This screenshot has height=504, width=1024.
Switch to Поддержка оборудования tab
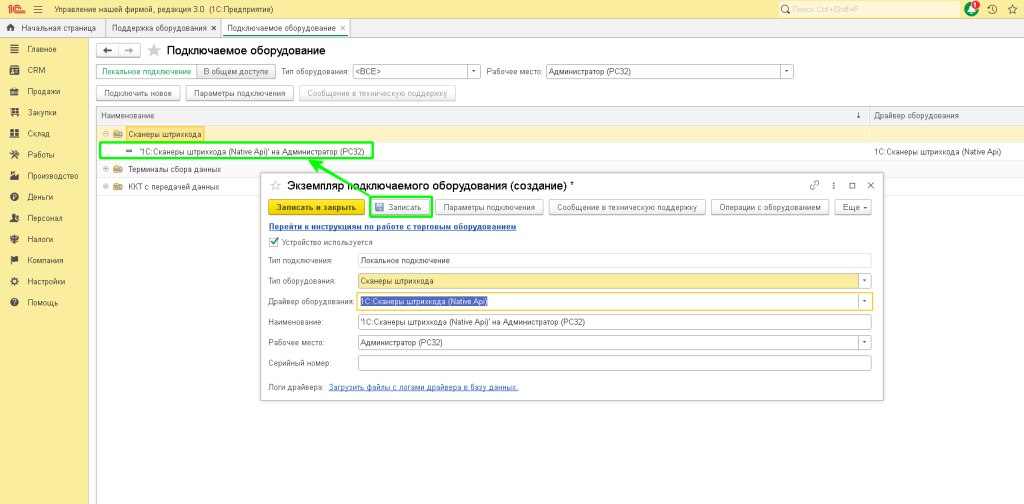click(x=160, y=28)
